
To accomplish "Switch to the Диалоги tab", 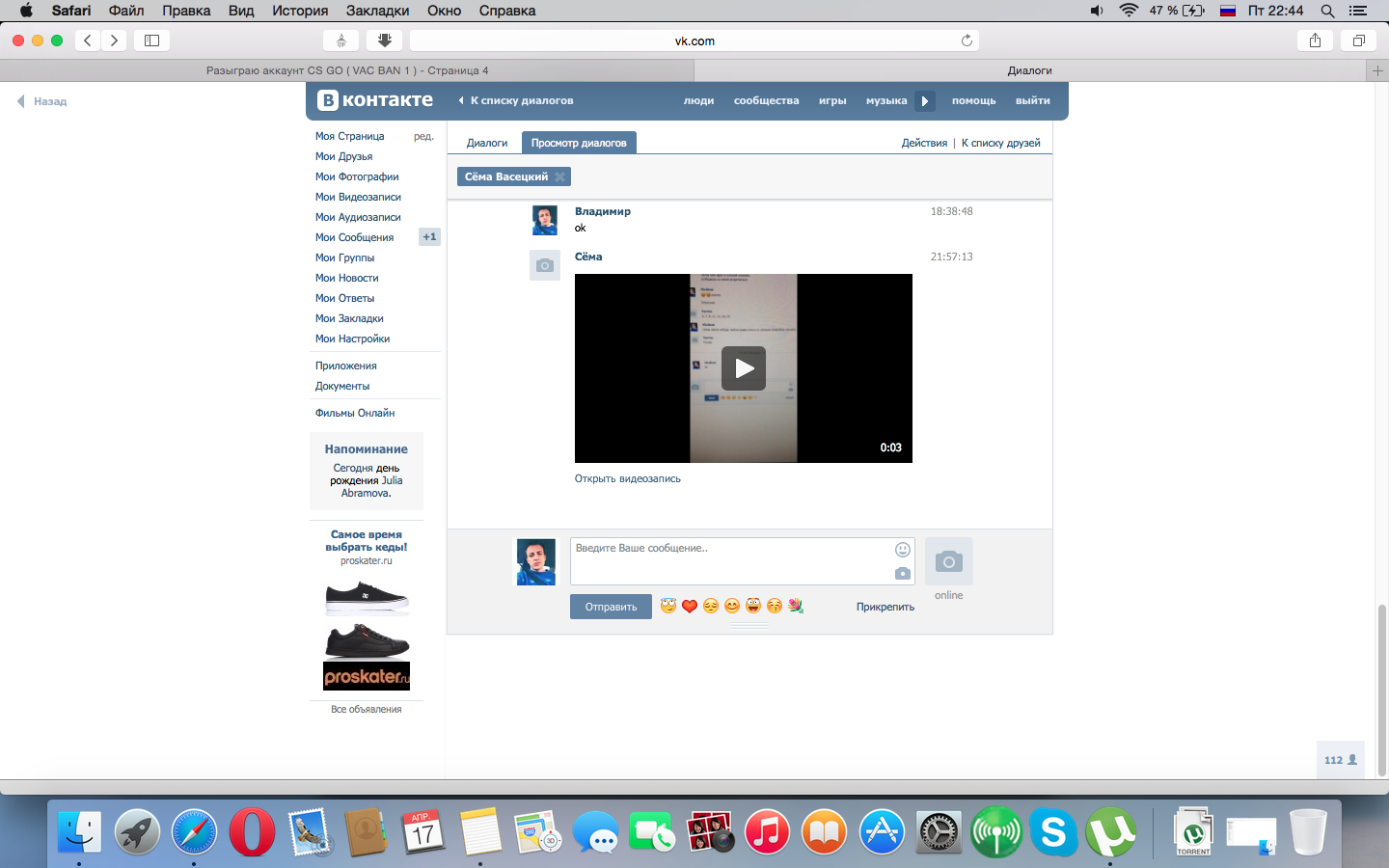I will [487, 143].
